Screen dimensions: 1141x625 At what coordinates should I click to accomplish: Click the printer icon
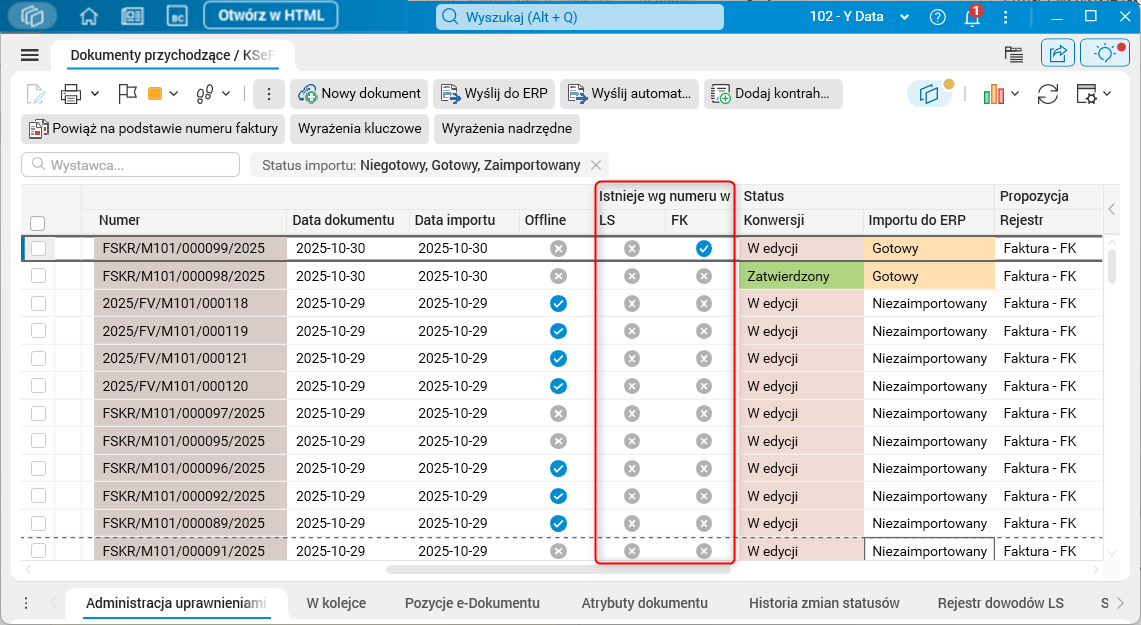pos(71,94)
